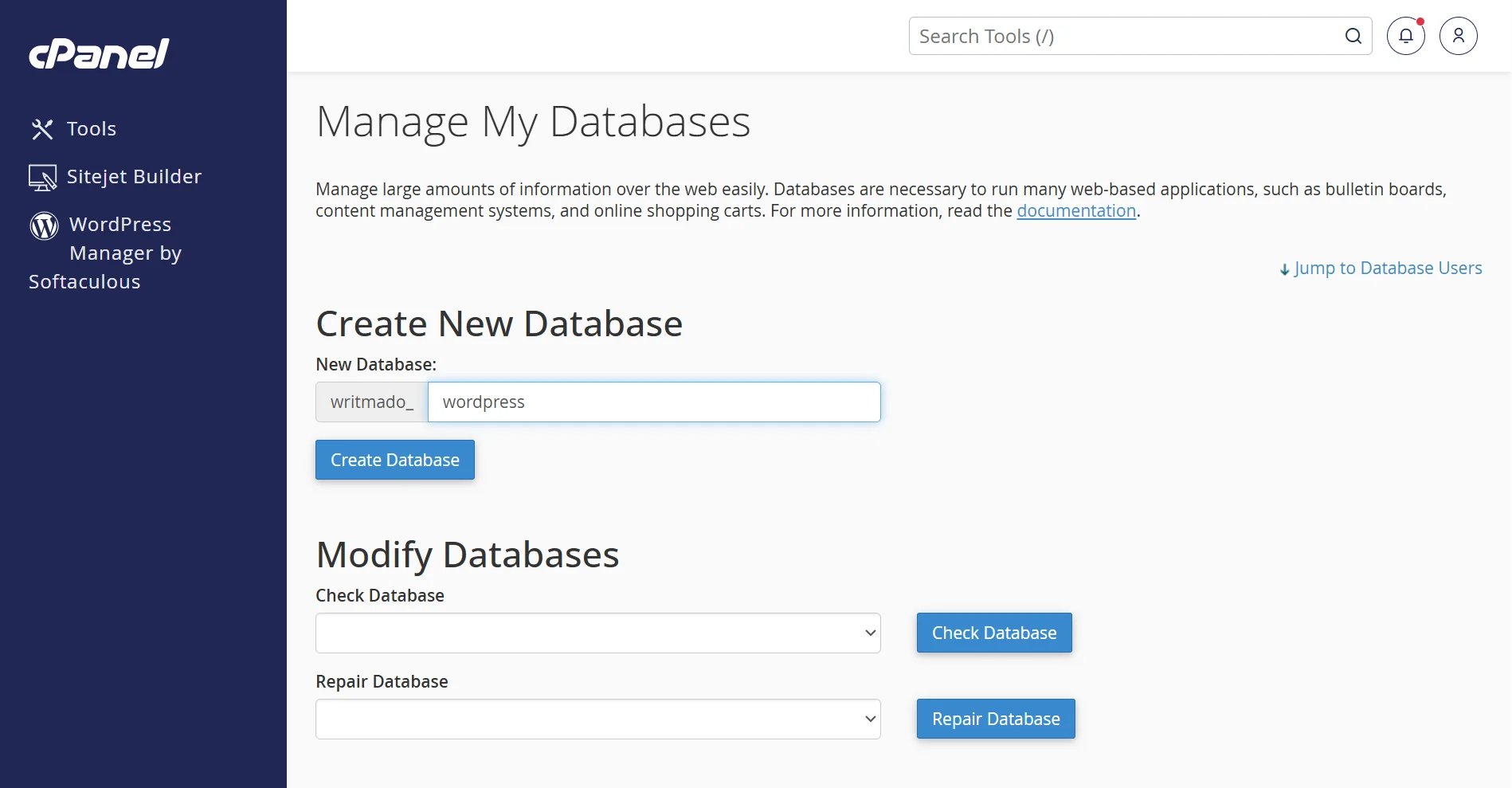Viewport: 1512px width, 788px height.
Task: Click the Repair Database button
Action: tap(996, 719)
